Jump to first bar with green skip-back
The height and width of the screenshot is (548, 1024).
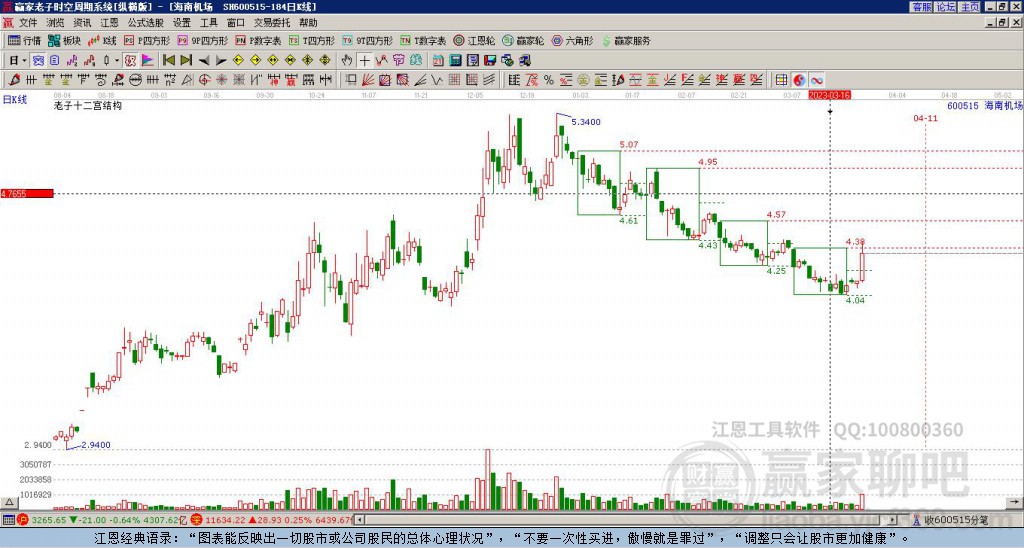point(169,61)
